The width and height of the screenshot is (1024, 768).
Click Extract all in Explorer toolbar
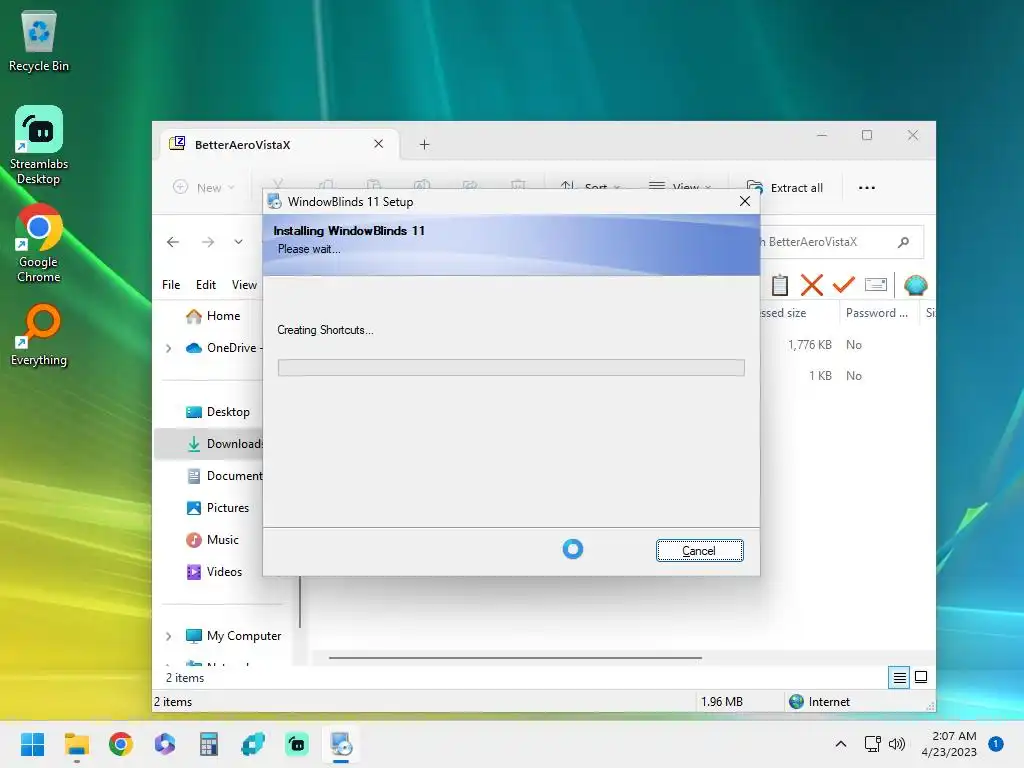tap(785, 187)
